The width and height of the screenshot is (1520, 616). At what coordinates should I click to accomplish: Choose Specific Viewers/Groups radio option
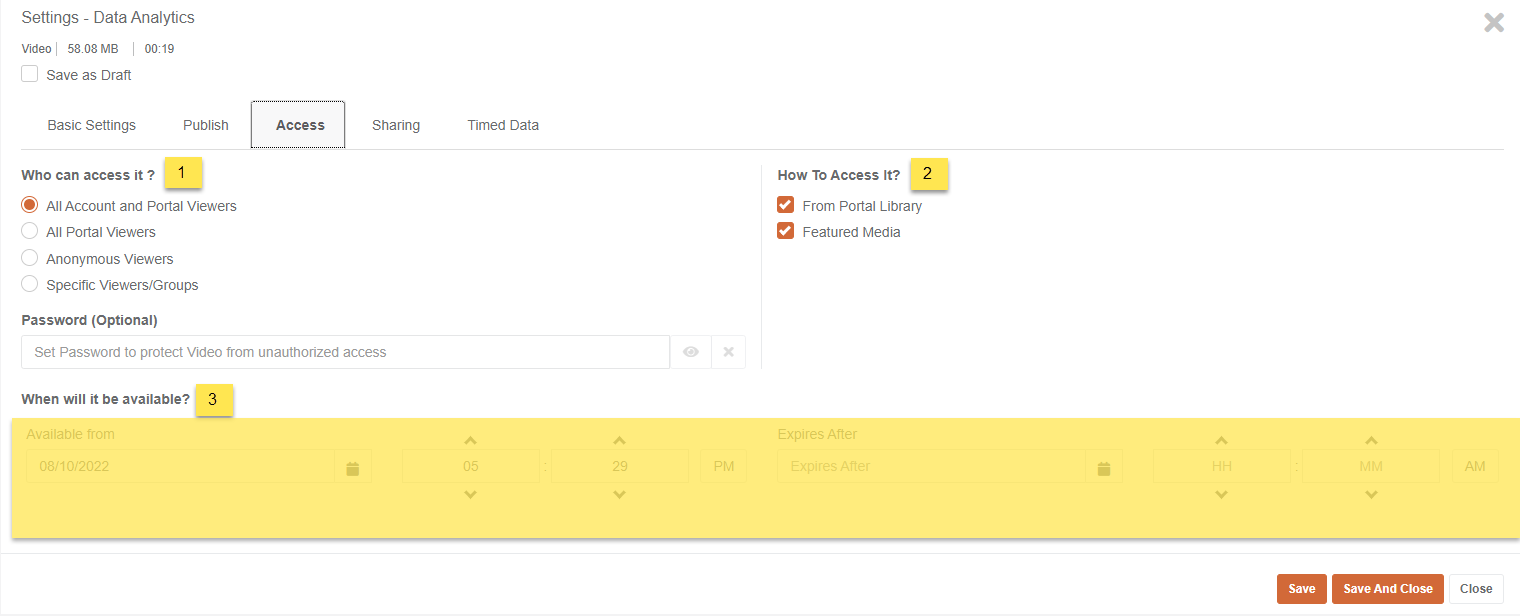tap(30, 284)
